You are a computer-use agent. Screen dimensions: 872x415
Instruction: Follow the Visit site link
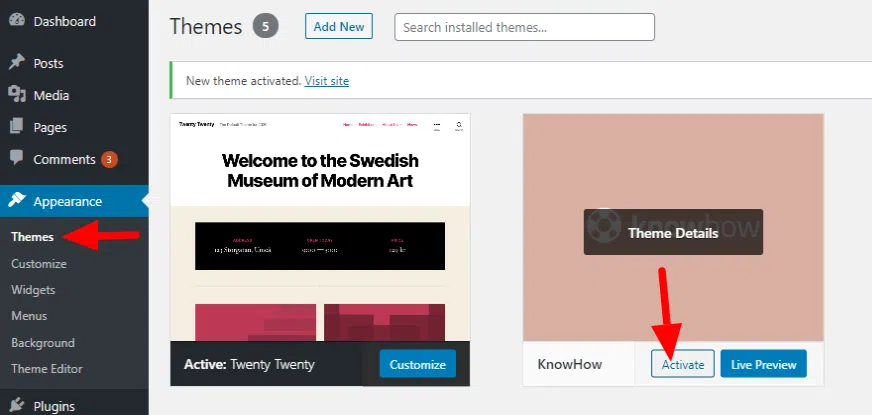pyautogui.click(x=327, y=81)
